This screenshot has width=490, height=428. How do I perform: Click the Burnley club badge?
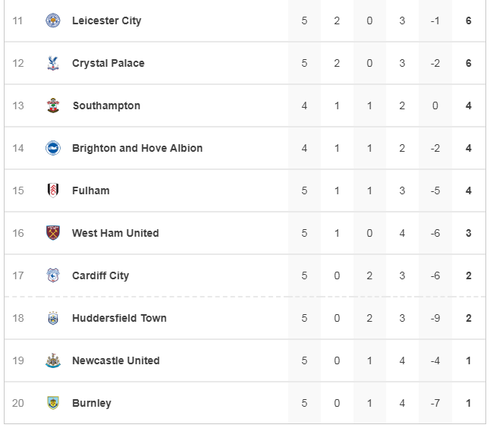[53, 403]
